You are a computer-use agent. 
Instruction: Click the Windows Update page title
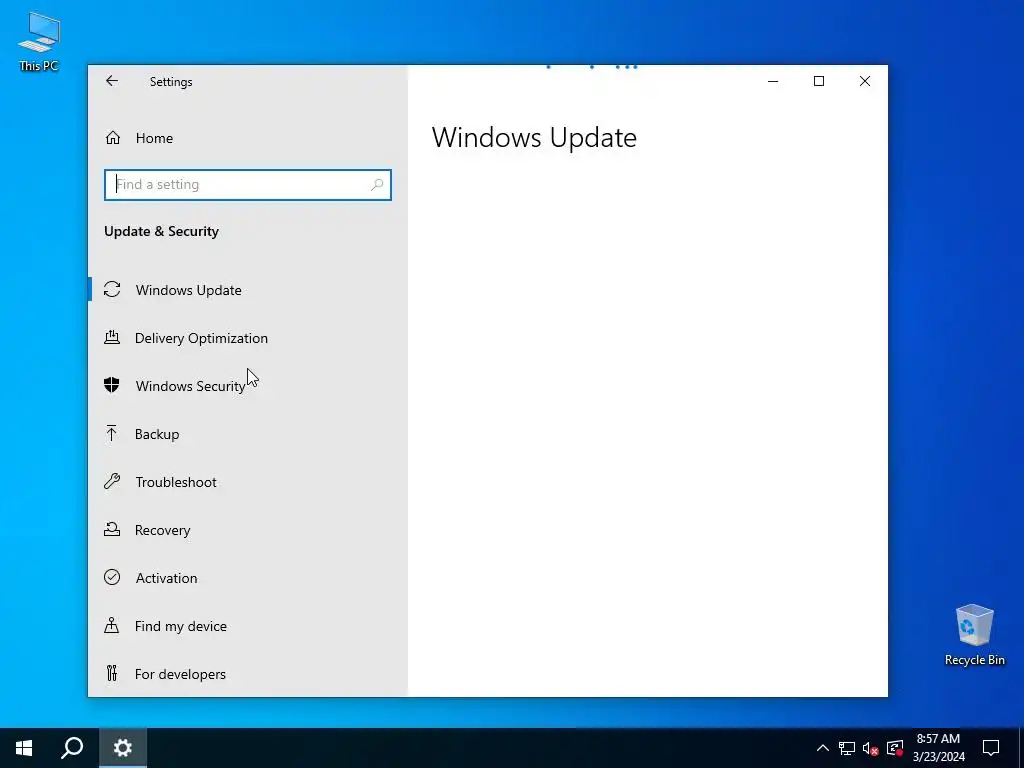tap(534, 138)
